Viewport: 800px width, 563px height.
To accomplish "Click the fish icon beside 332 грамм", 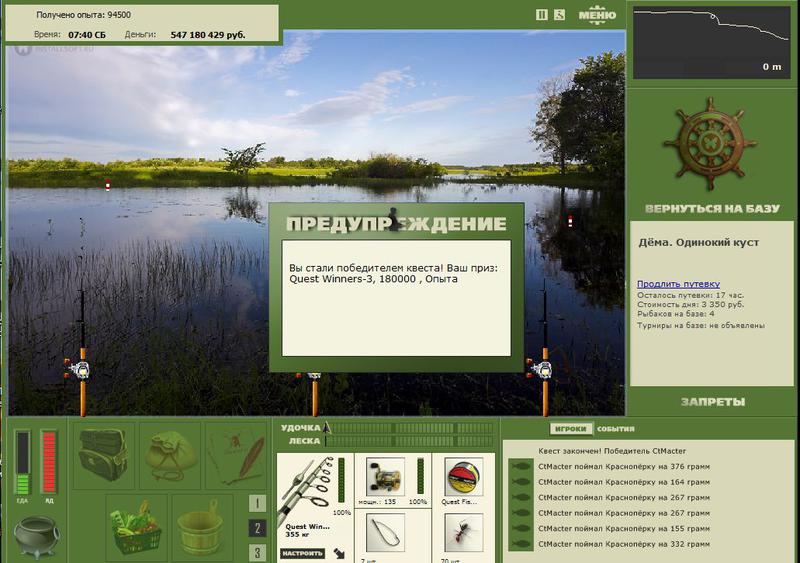I will [x=520, y=544].
